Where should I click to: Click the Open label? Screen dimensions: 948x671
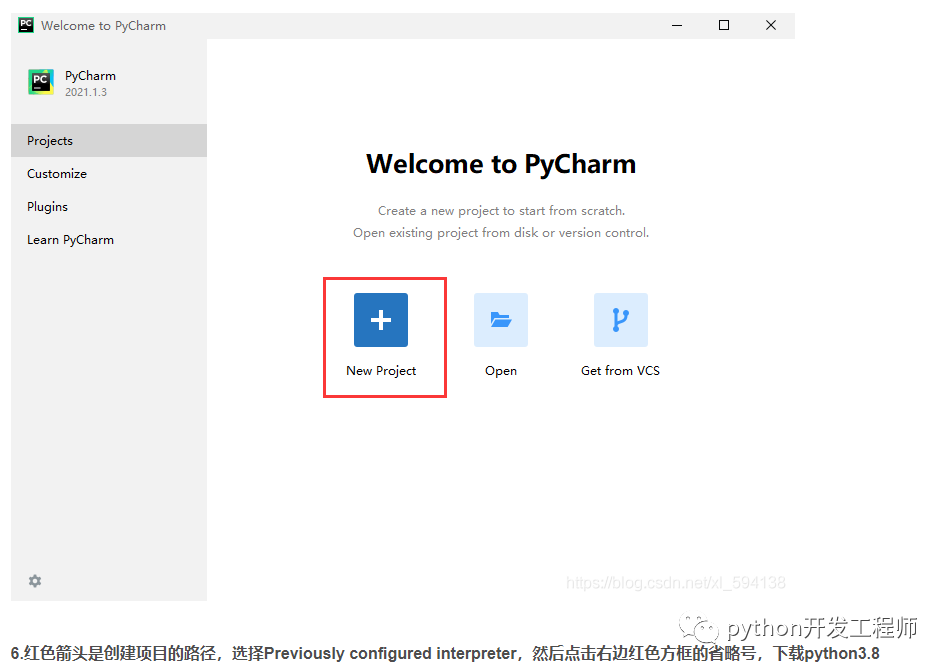coord(501,371)
